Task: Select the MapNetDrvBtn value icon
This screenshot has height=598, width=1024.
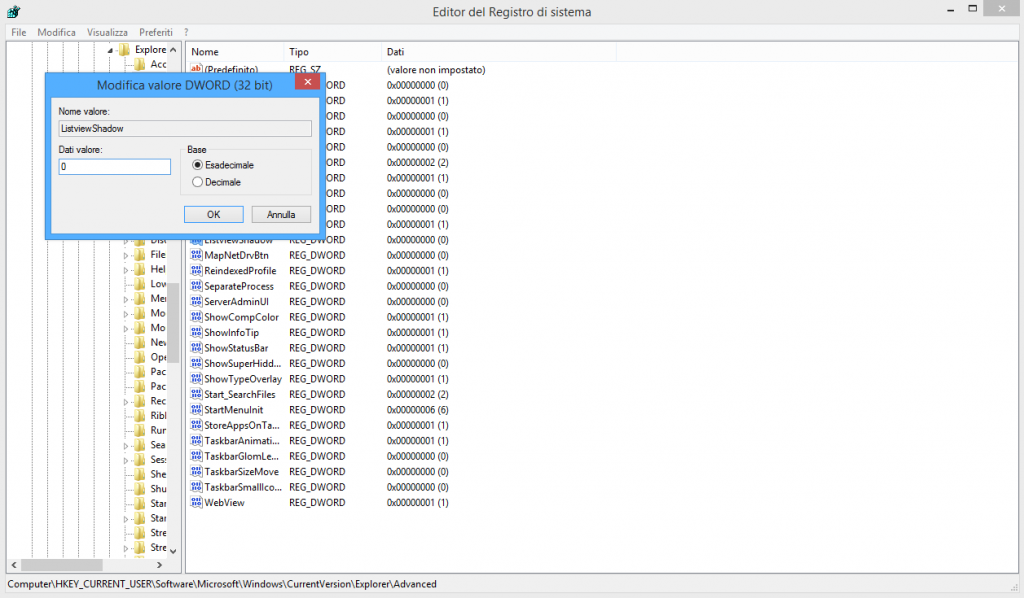Action: [196, 255]
